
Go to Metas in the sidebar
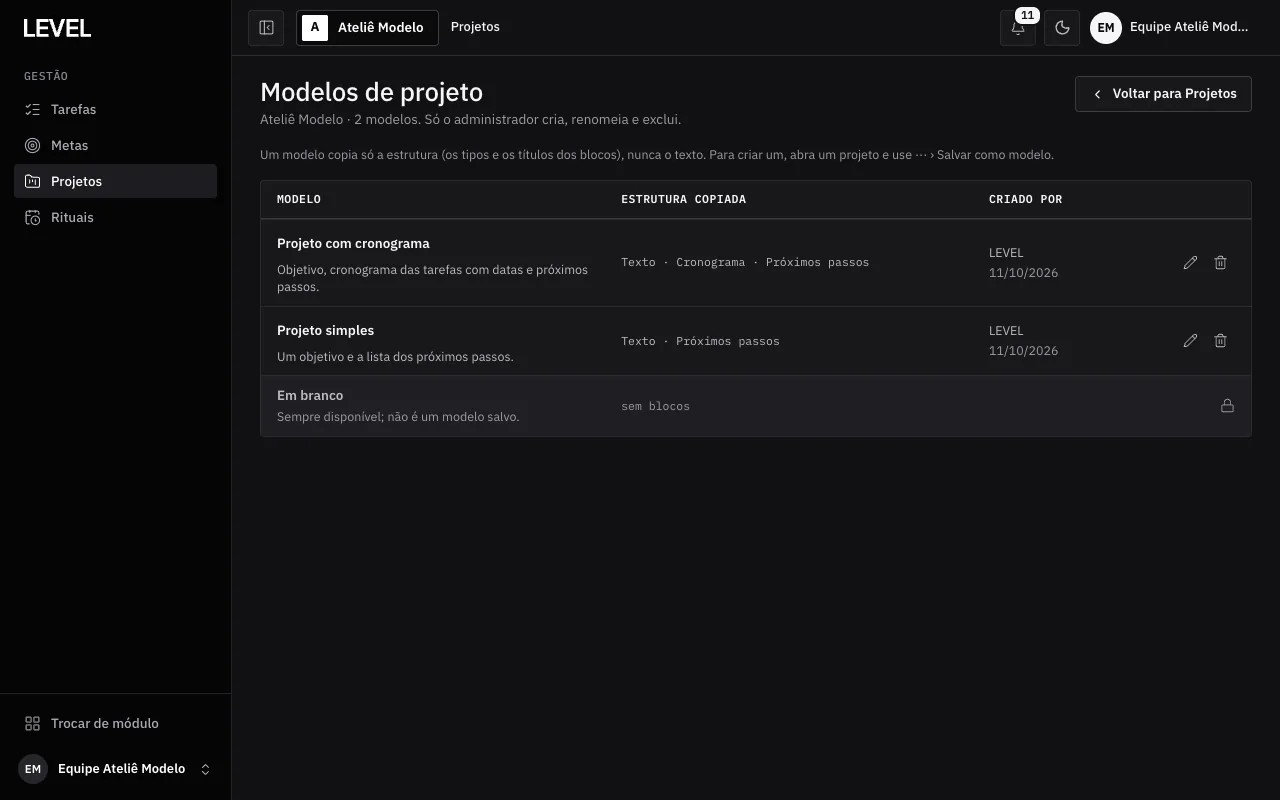tap(115, 145)
